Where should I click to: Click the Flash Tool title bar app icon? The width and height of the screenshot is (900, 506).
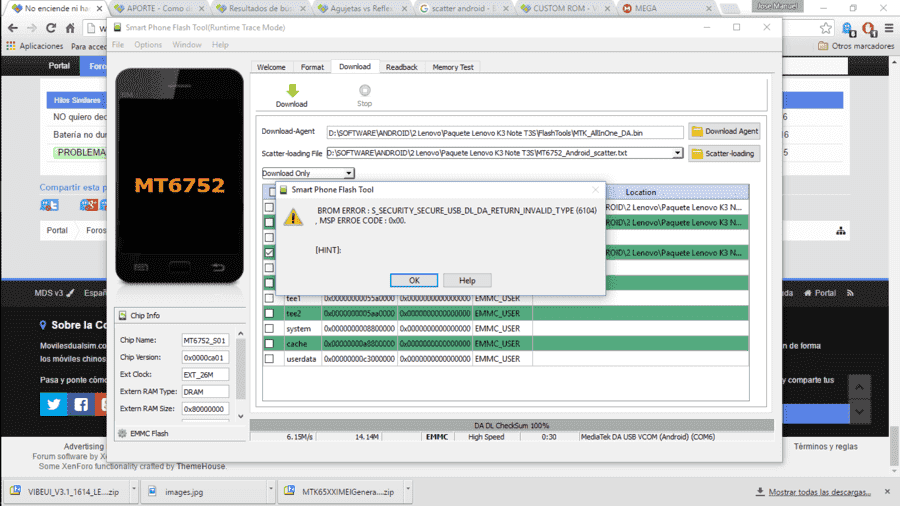tap(117, 27)
